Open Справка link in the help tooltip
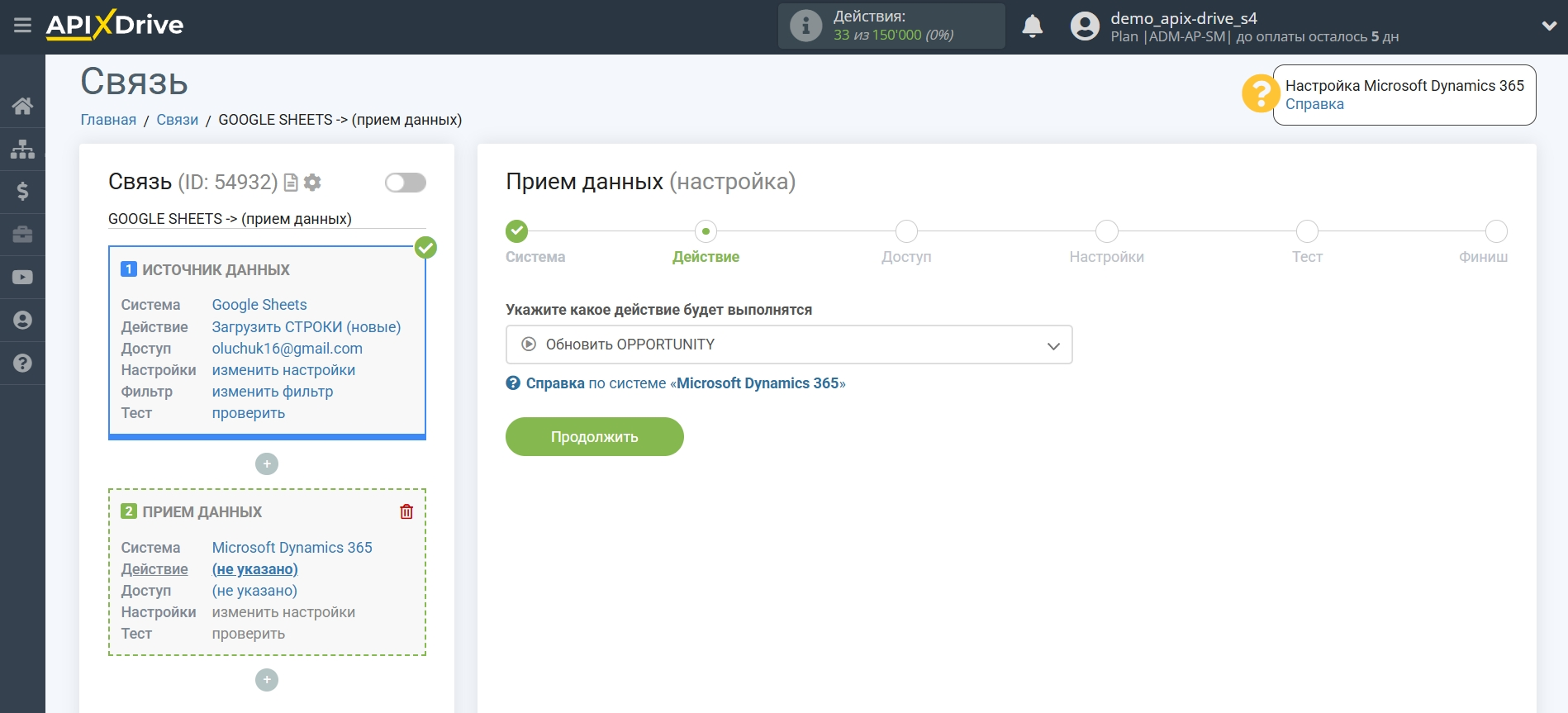The image size is (1568, 713). tap(1314, 104)
